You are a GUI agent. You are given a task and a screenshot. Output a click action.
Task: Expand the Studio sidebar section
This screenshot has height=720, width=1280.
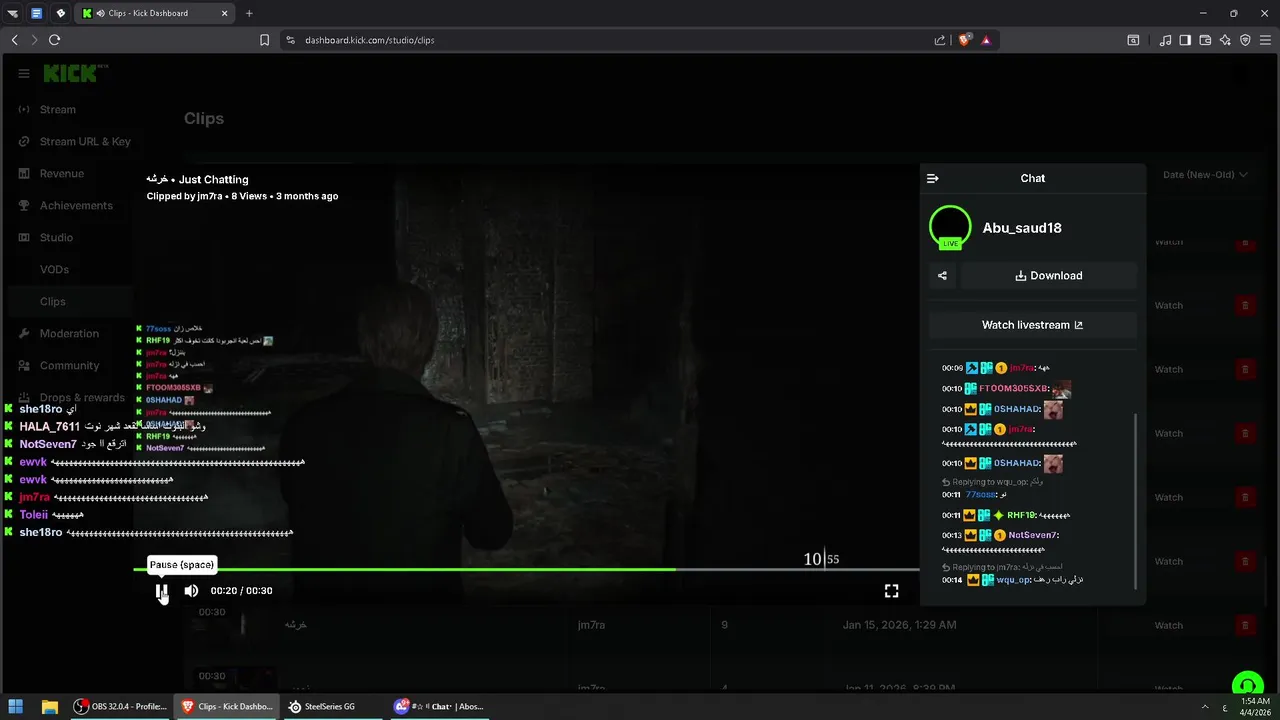56,238
